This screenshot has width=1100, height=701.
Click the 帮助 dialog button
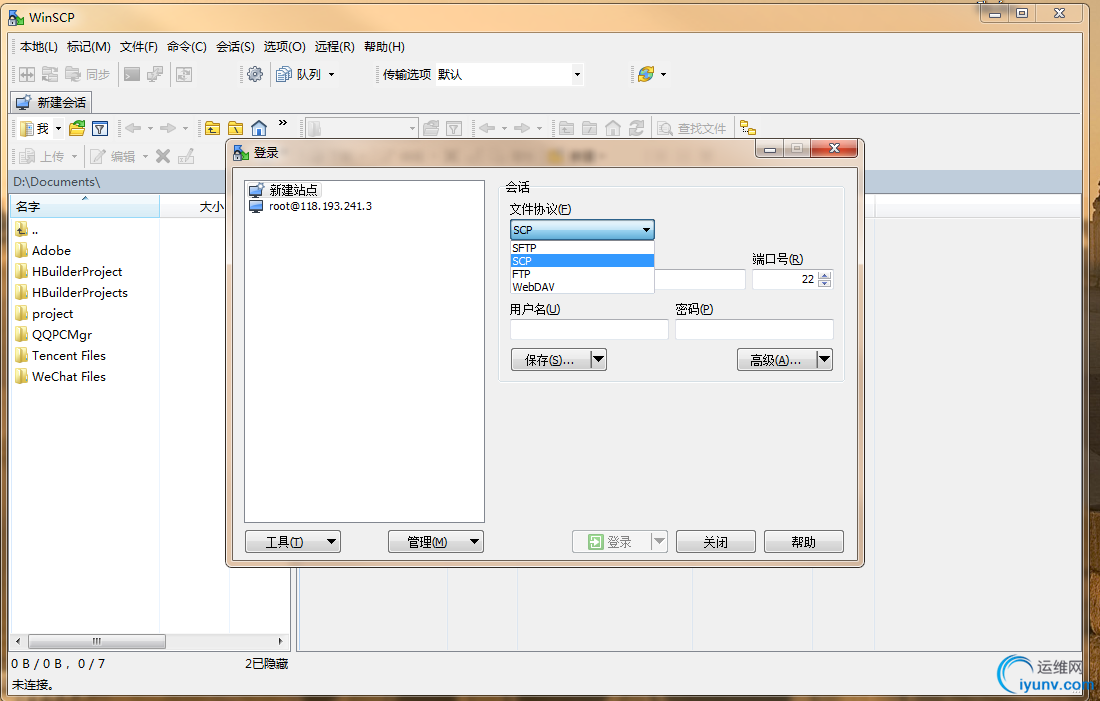[803, 542]
